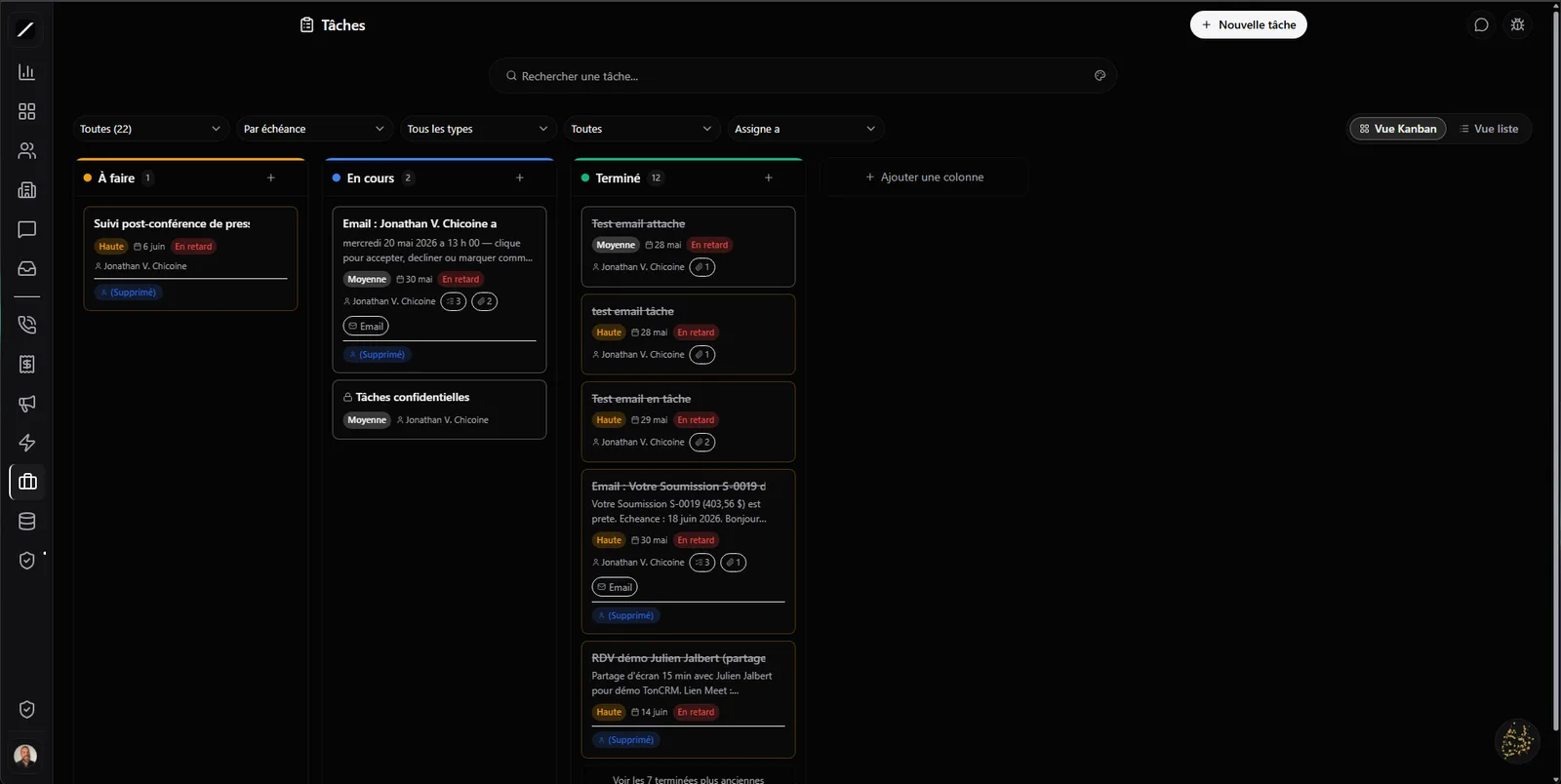Screen dimensions: 1561x784
Task: Switch to Vue Kanban
Action: tap(1398, 129)
